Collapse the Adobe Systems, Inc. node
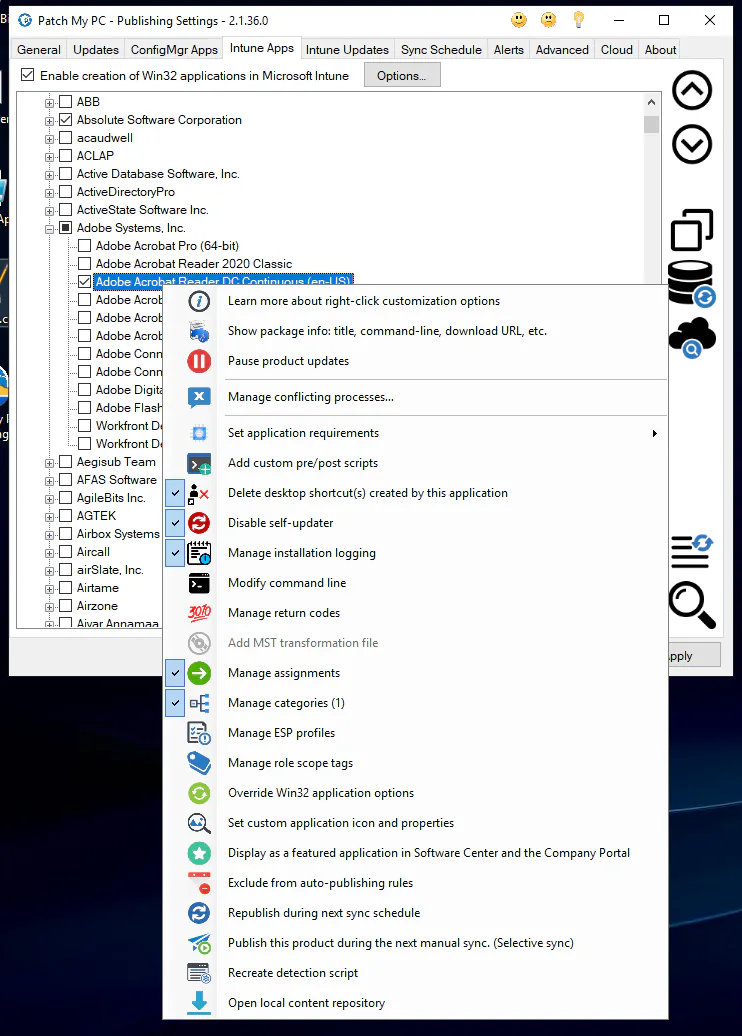 click(x=50, y=229)
